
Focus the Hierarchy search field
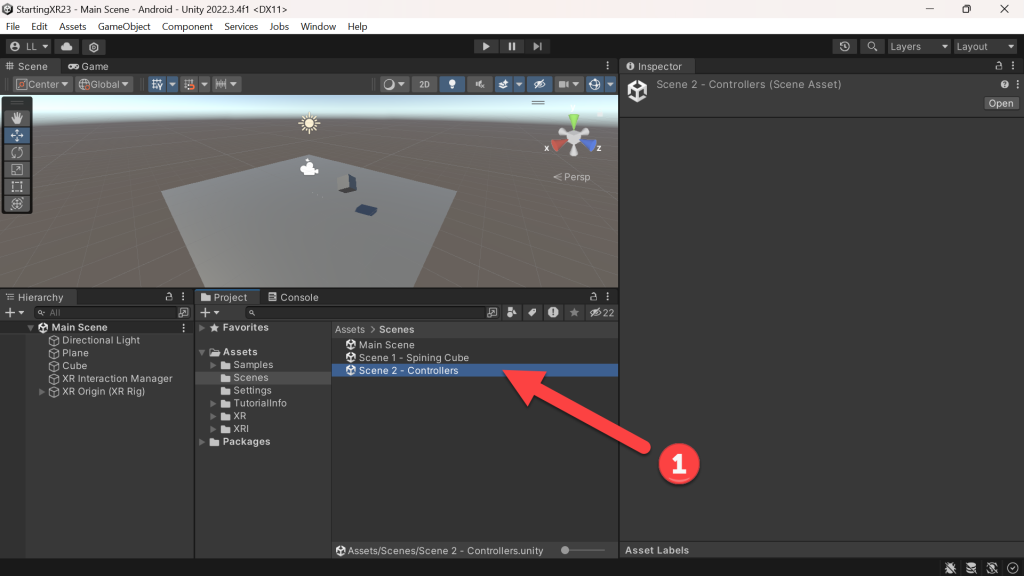105,313
